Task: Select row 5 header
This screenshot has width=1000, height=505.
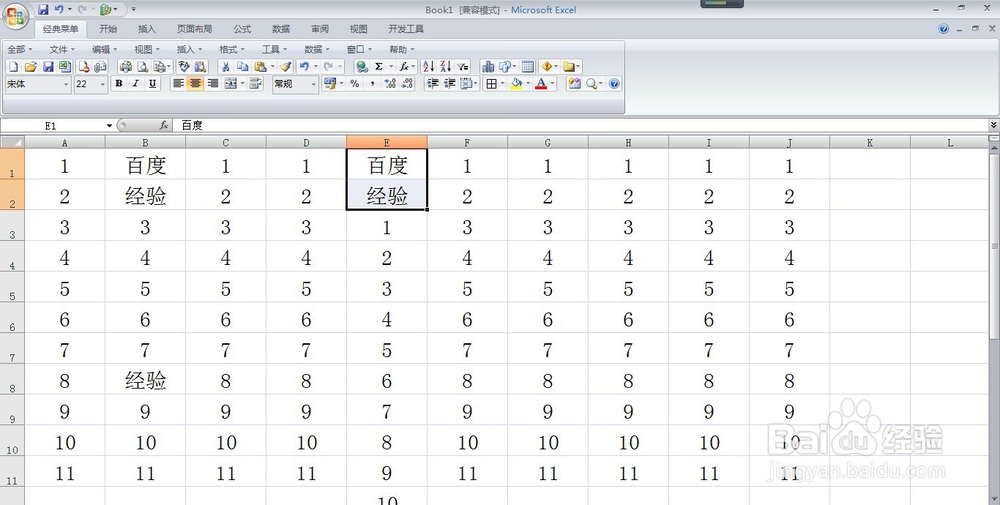Action: click(12, 288)
